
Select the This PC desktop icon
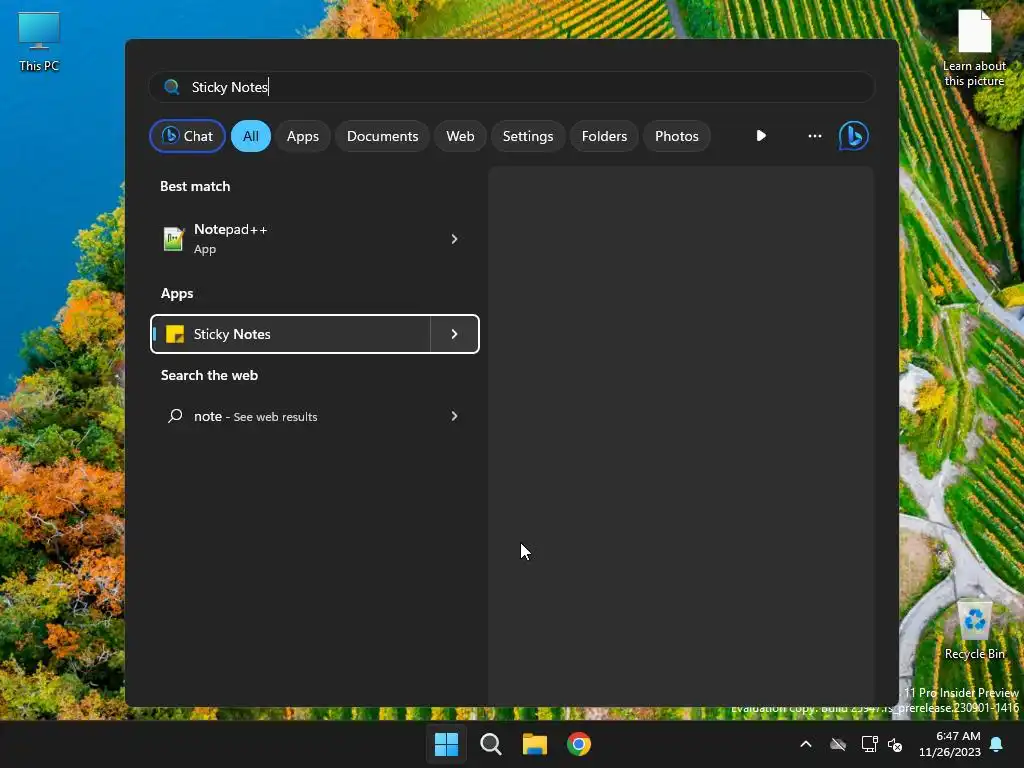click(39, 42)
